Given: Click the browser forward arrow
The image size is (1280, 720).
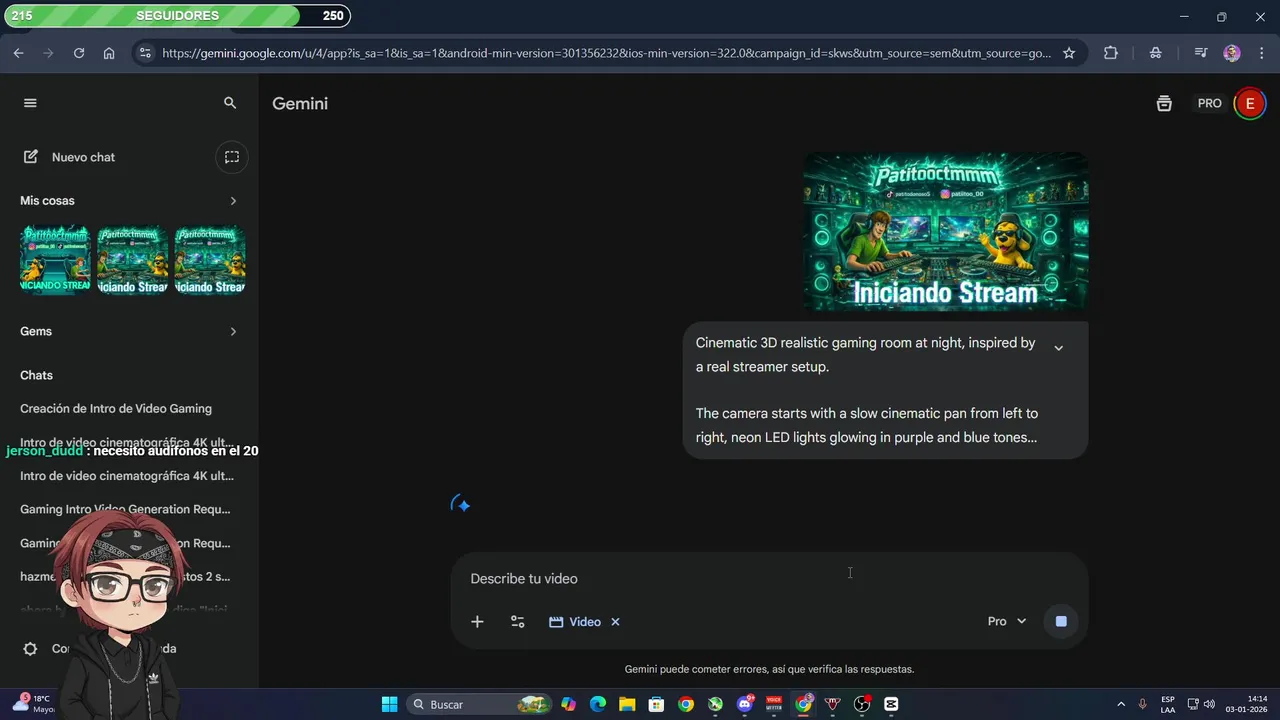Looking at the screenshot, I should [x=48, y=53].
